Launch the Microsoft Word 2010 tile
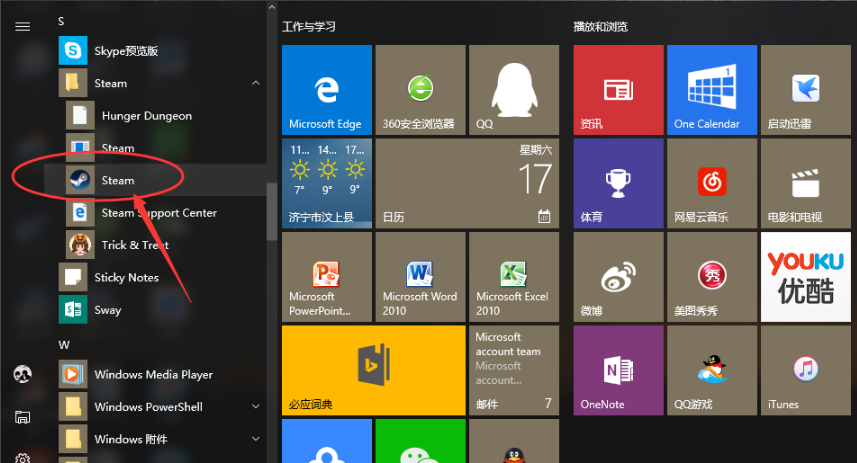 (420, 277)
